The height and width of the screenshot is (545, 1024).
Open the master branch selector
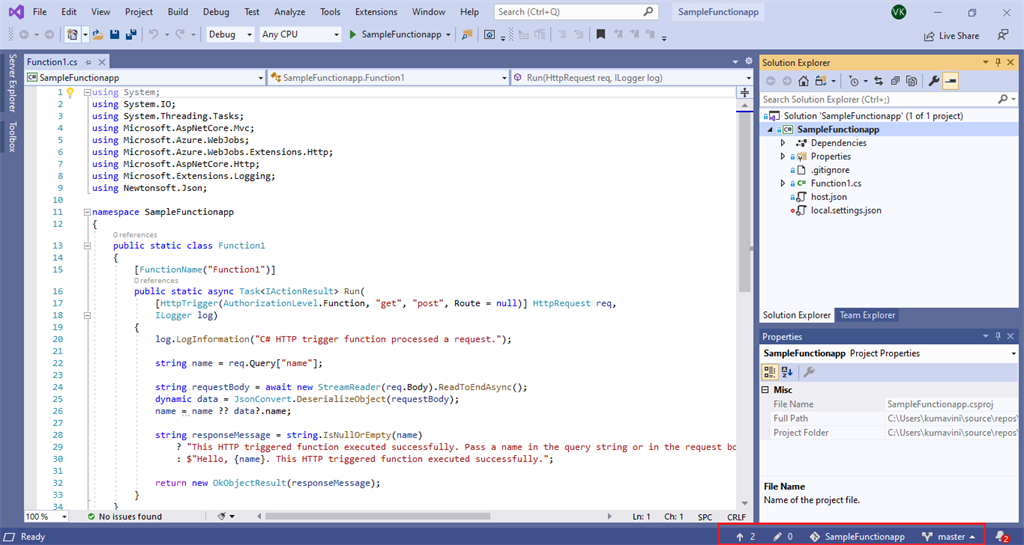[949, 537]
